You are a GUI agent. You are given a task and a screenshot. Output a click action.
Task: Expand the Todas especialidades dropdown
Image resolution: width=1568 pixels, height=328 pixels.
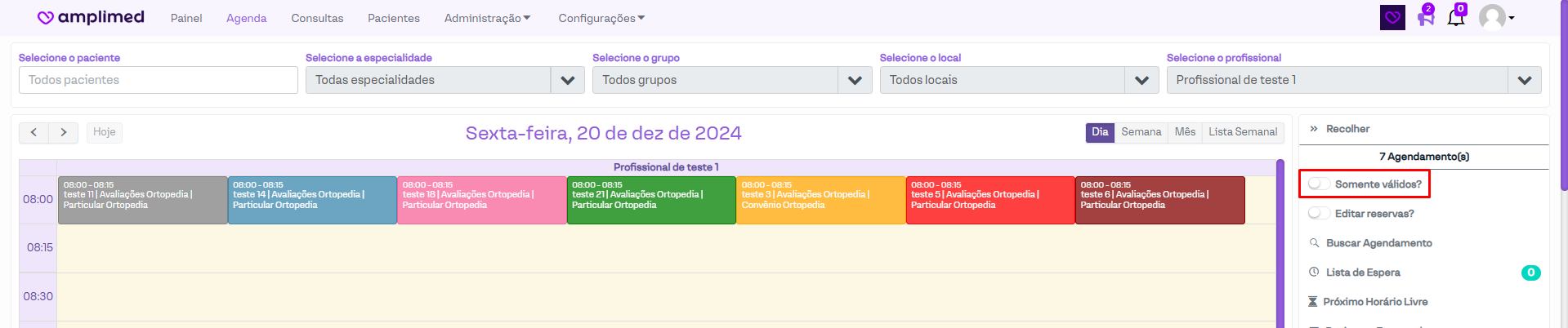(x=567, y=80)
